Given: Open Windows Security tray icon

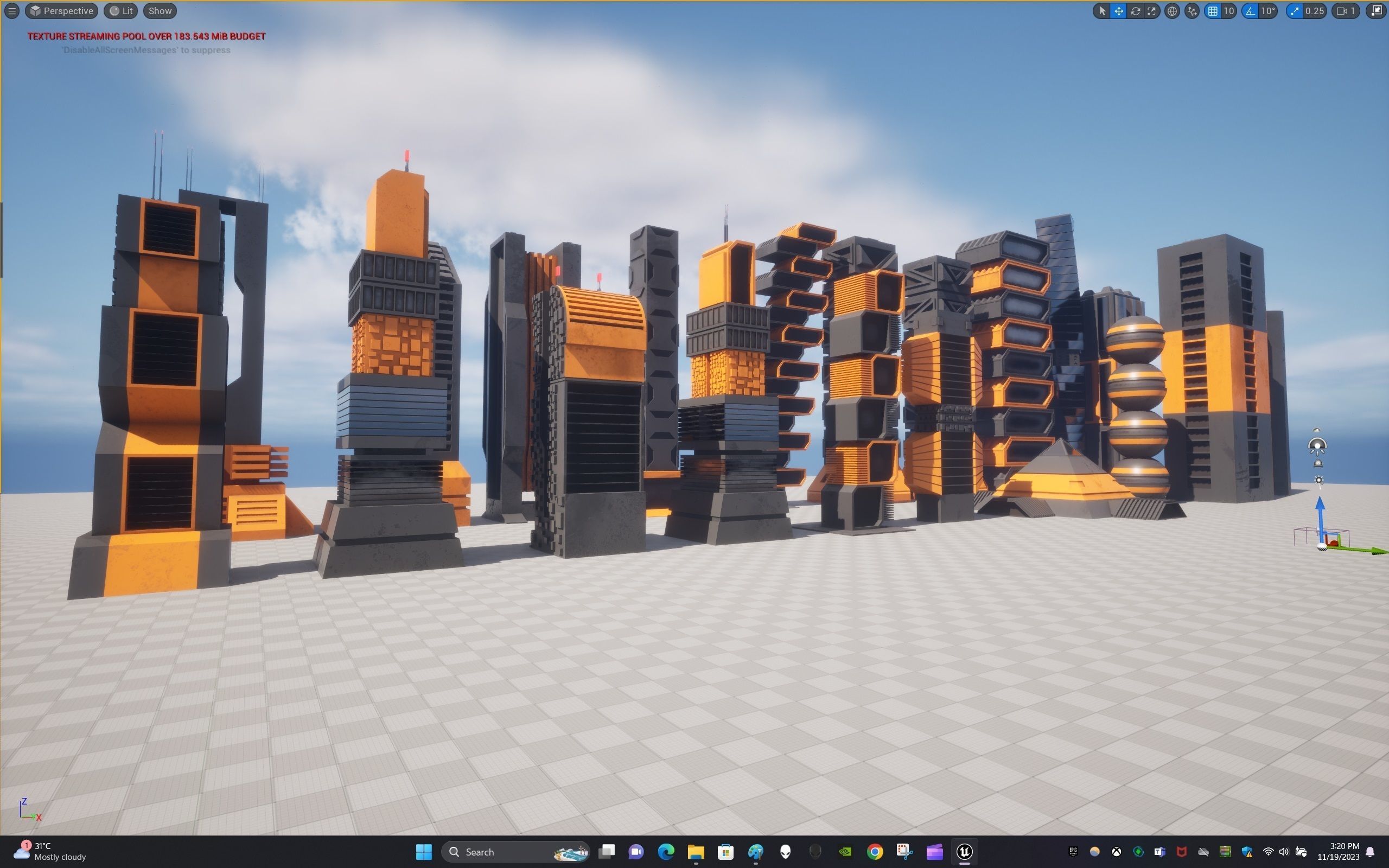Looking at the screenshot, I should pos(1247,851).
